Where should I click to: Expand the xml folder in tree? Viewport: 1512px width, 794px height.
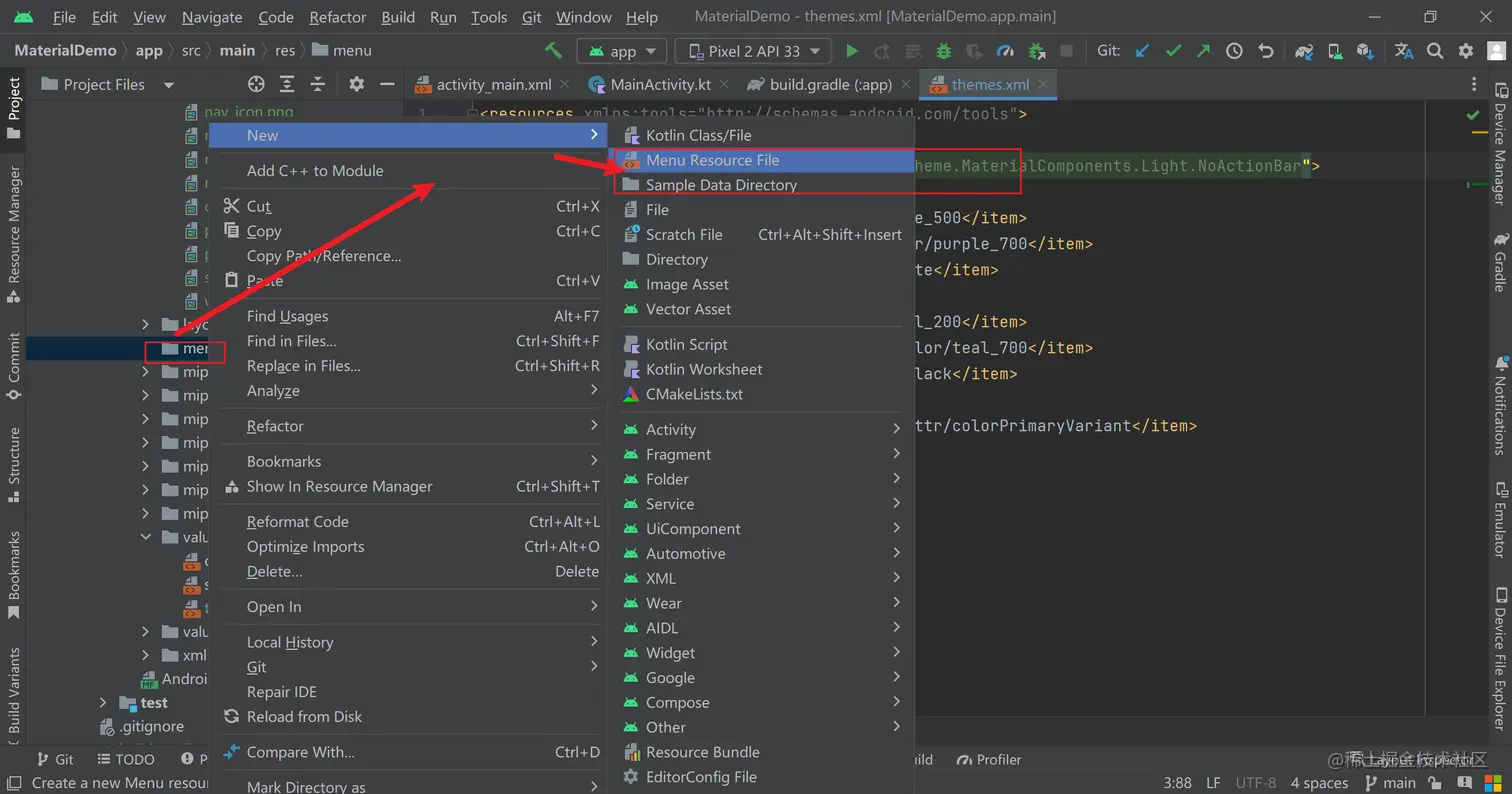[x=145, y=656]
